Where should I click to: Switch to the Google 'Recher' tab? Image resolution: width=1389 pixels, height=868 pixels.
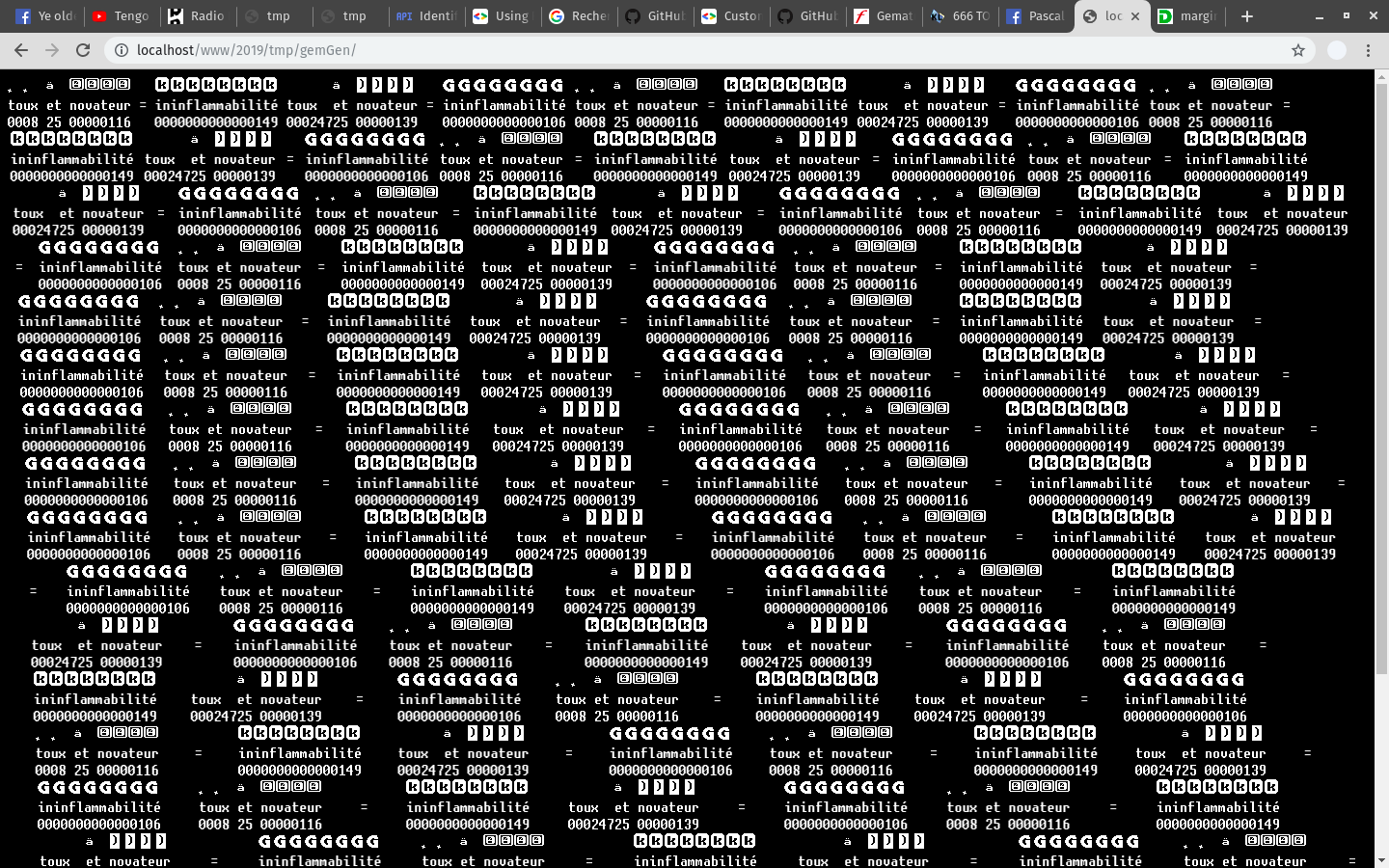pos(578,16)
